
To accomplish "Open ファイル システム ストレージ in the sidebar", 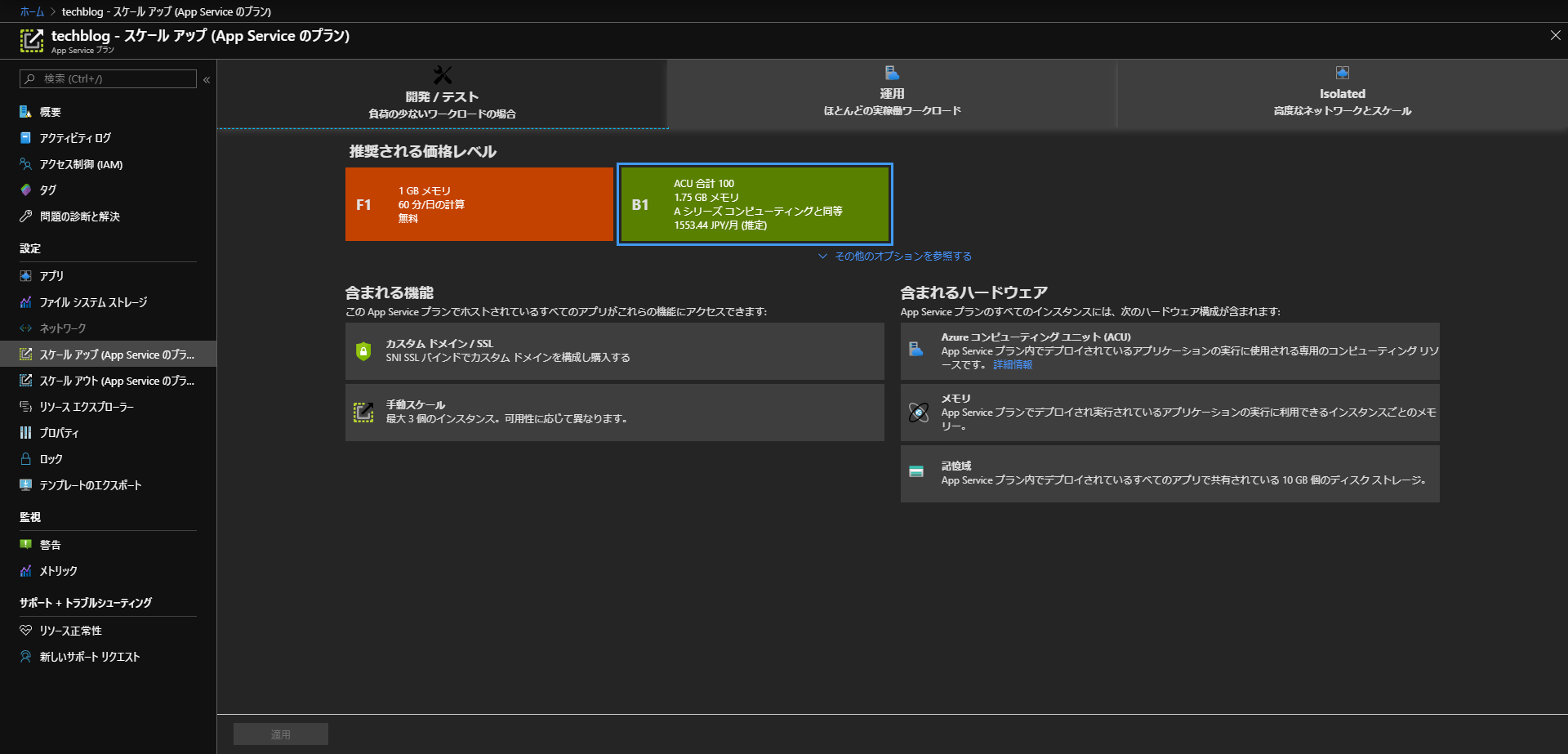I will [93, 302].
